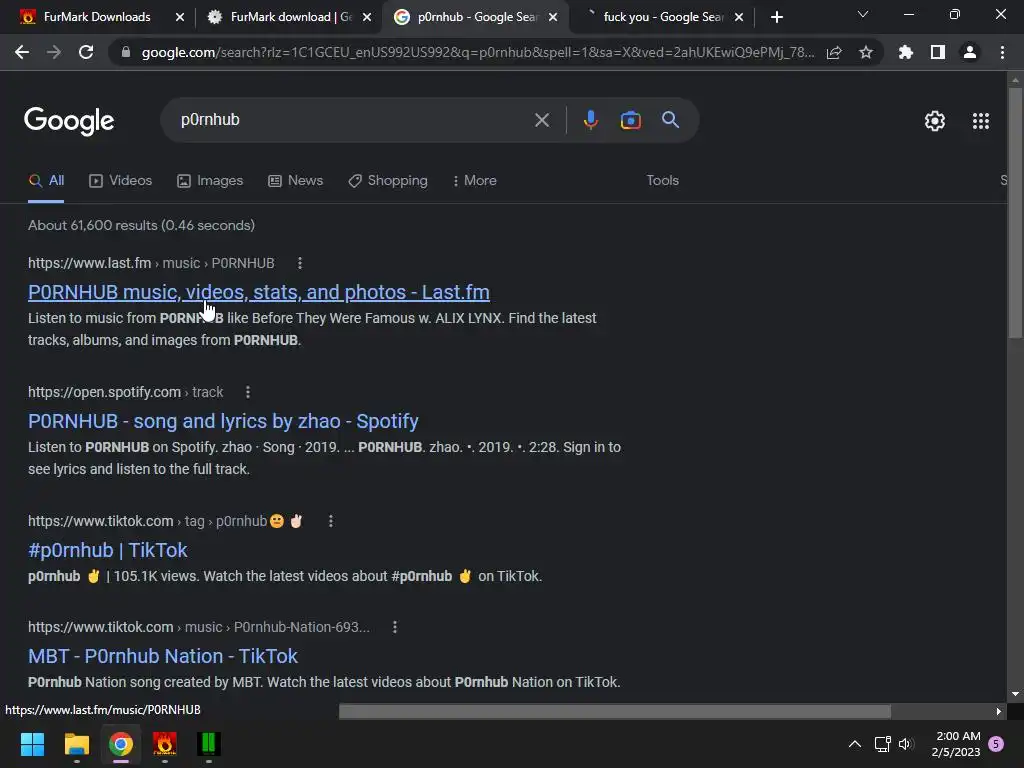Click the green taskbar app icon
Viewport: 1024px width, 768px height.
point(209,744)
